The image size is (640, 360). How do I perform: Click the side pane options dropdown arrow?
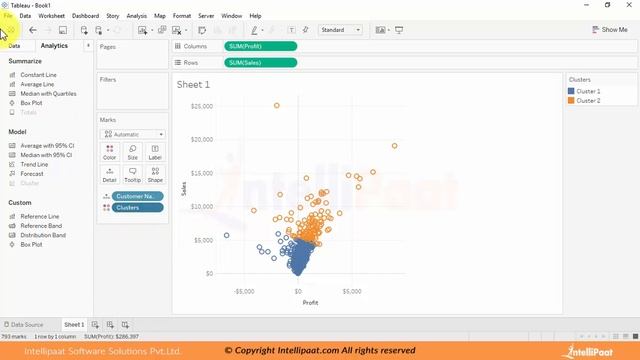88,46
